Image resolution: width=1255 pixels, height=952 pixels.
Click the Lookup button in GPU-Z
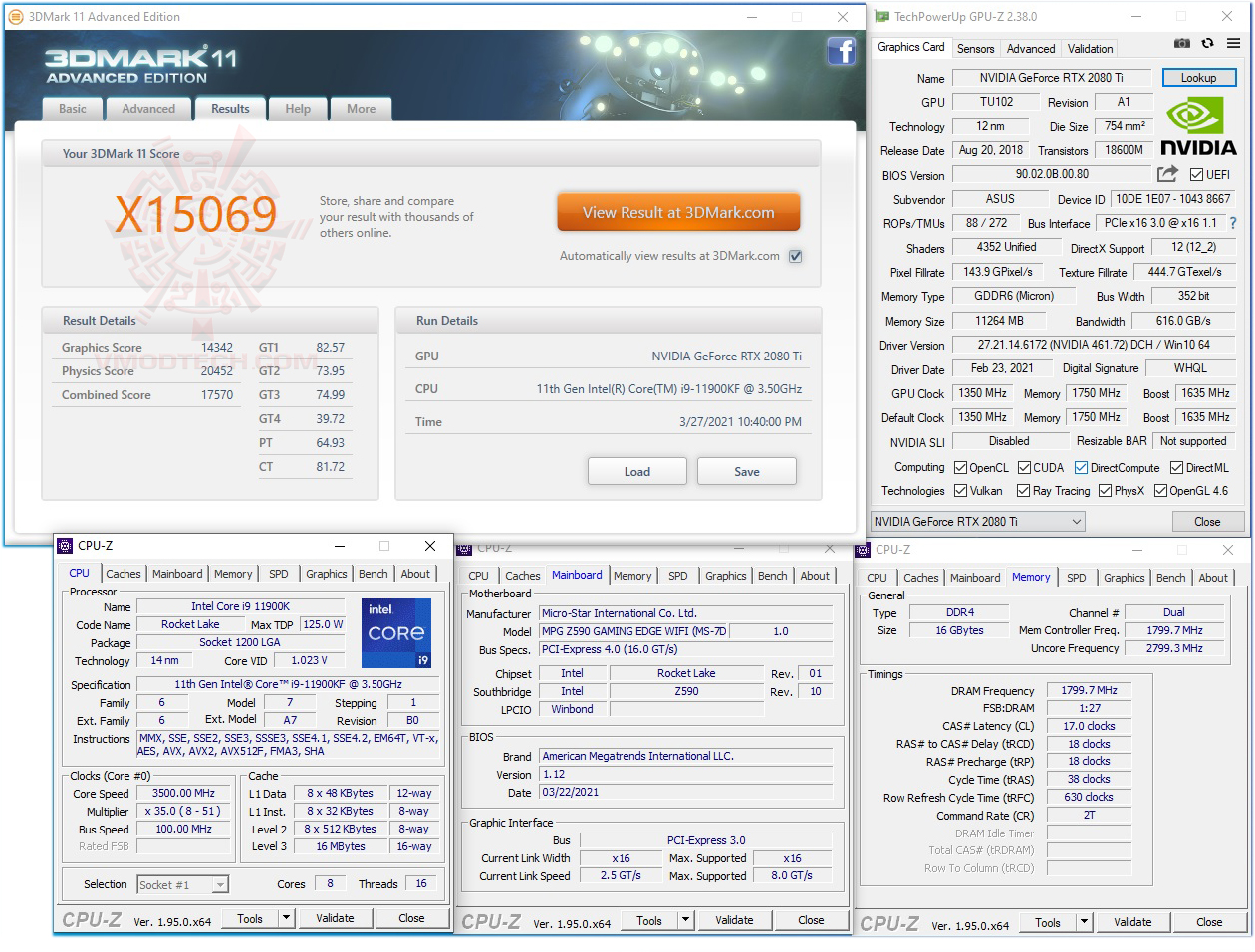click(x=1198, y=78)
